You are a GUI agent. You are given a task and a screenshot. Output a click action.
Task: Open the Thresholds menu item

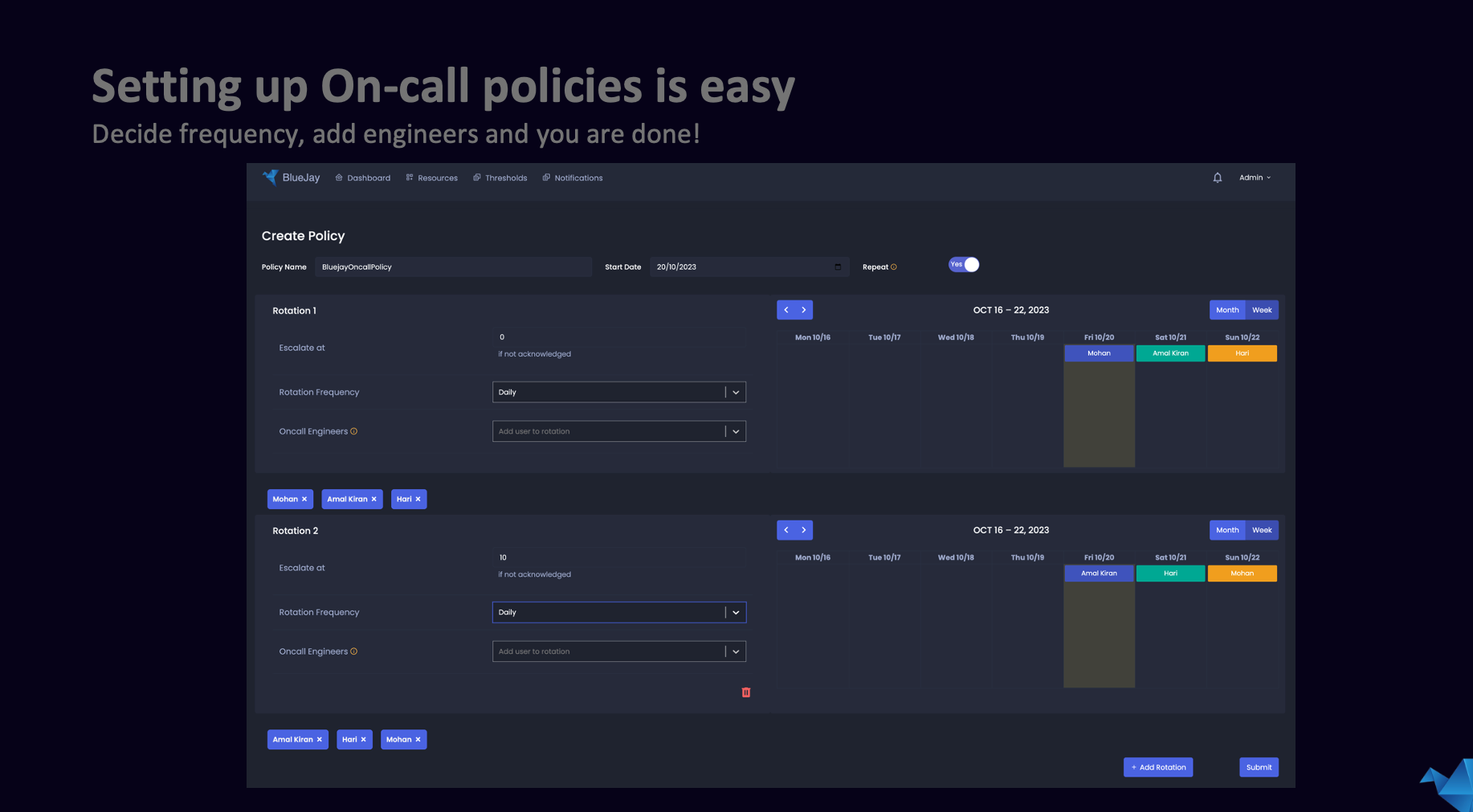500,178
